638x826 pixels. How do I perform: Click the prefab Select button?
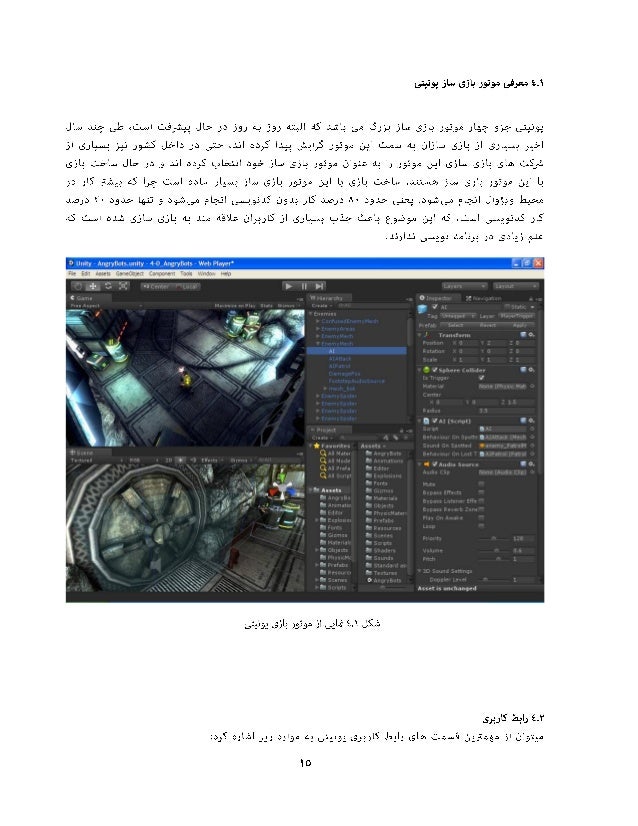455,326
